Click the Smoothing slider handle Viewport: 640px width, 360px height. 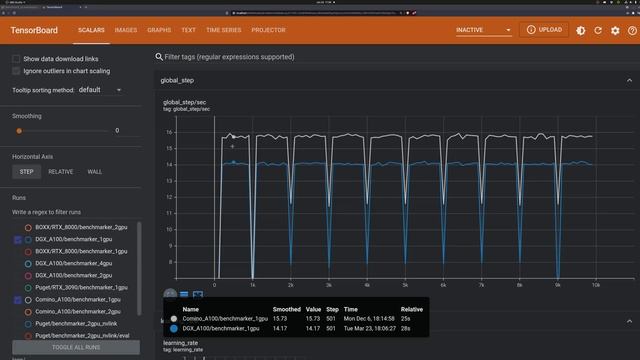point(19,131)
